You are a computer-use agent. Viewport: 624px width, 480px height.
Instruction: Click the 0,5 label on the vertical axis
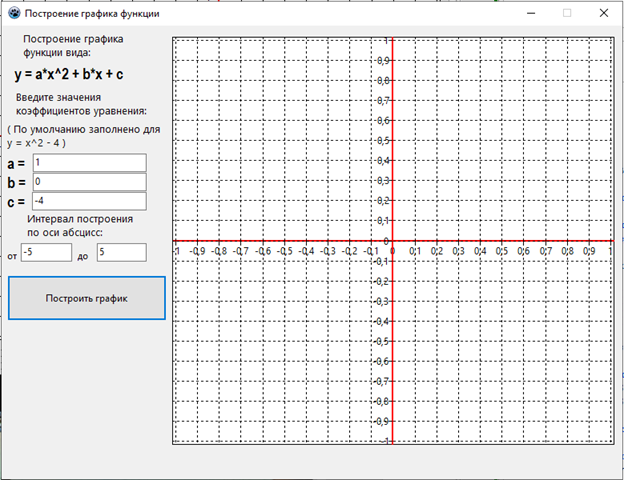[383, 141]
